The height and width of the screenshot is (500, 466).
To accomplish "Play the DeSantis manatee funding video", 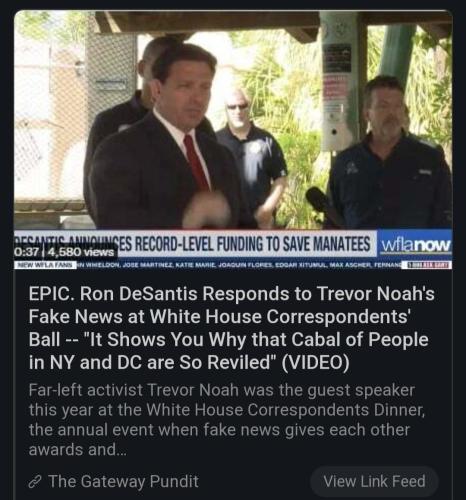I will (233, 140).
